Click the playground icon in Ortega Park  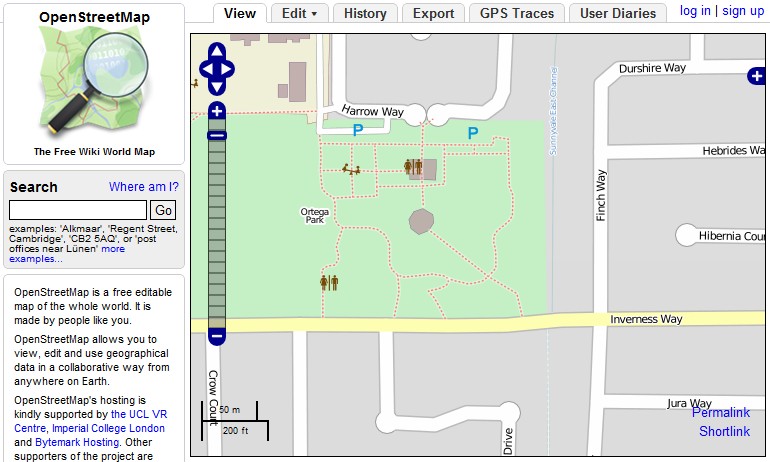click(x=351, y=170)
